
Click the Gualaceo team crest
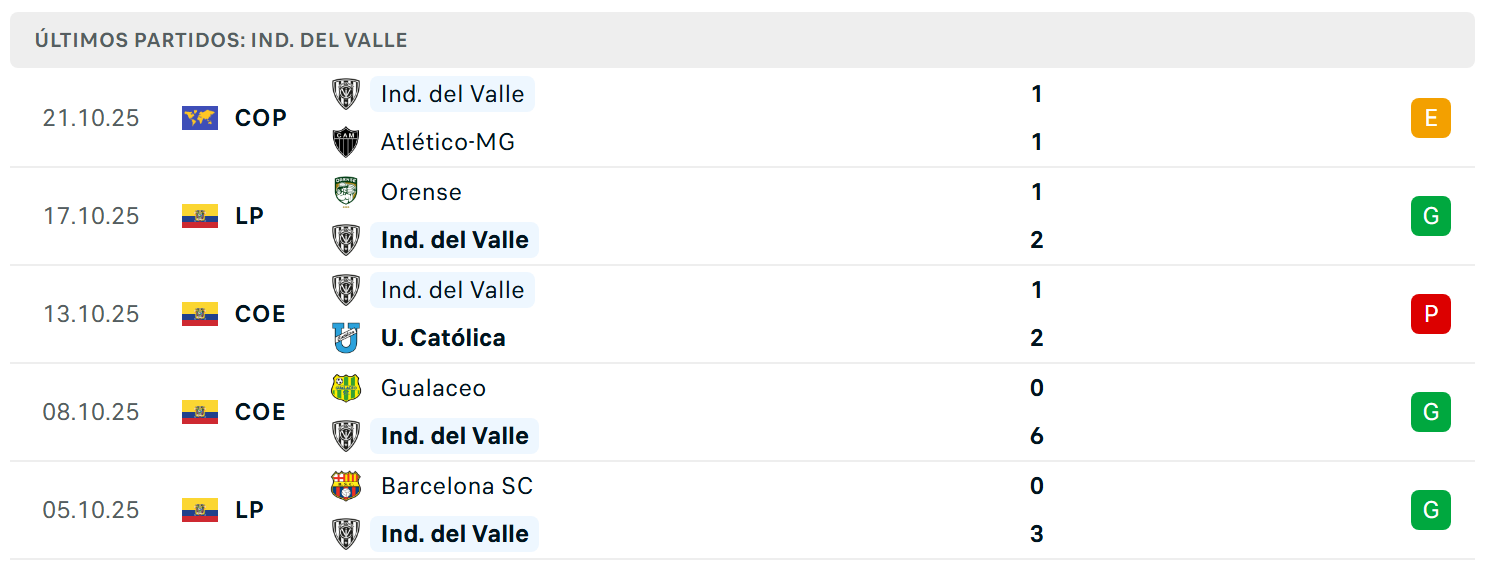point(346,388)
